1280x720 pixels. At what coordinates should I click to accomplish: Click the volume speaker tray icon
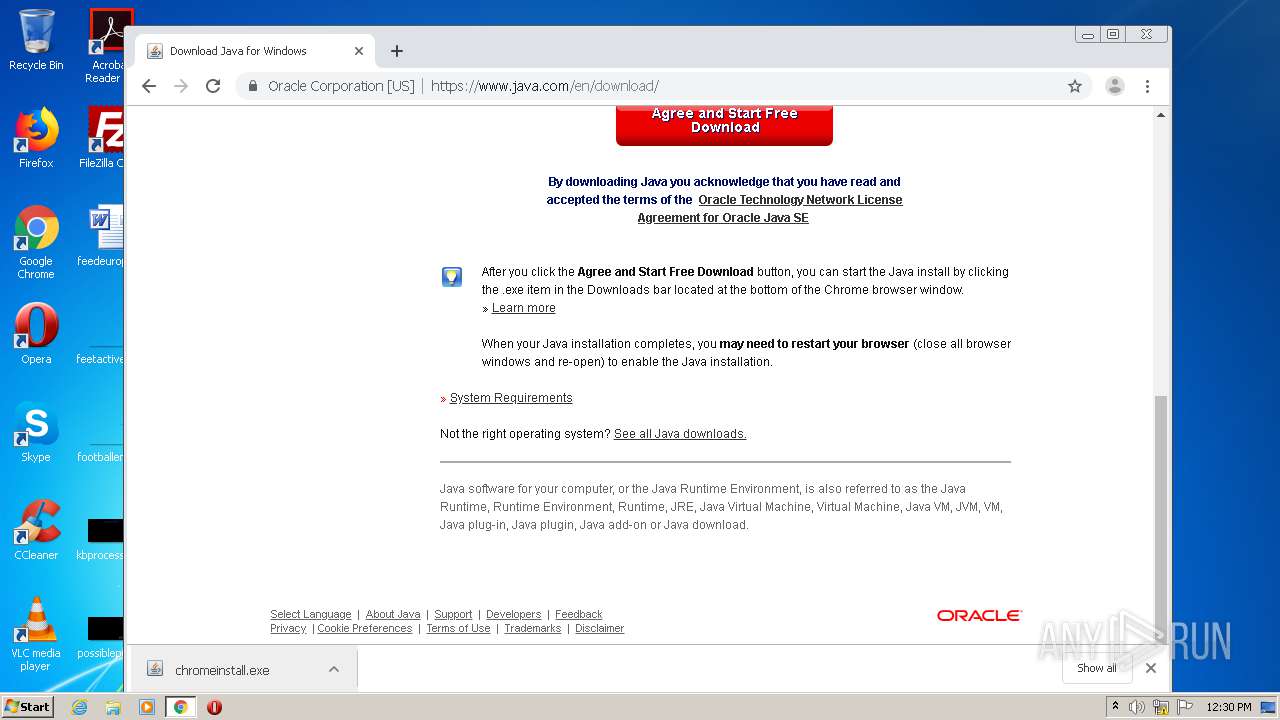(x=1137, y=707)
